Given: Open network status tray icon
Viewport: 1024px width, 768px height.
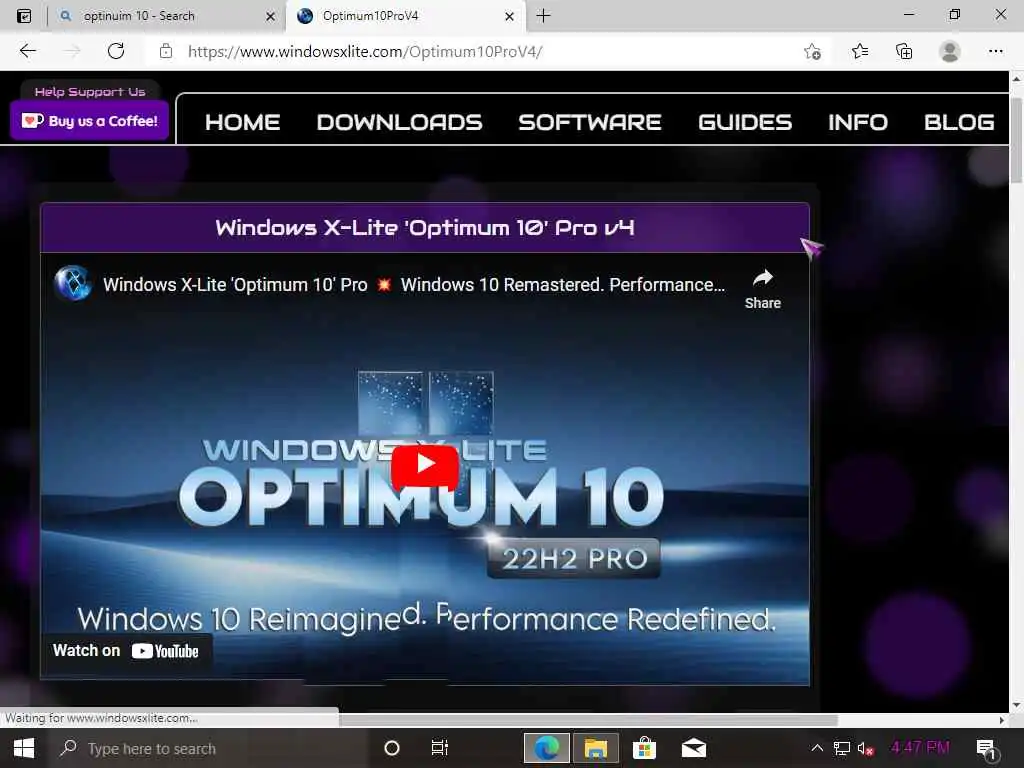Looking at the screenshot, I should coord(842,748).
